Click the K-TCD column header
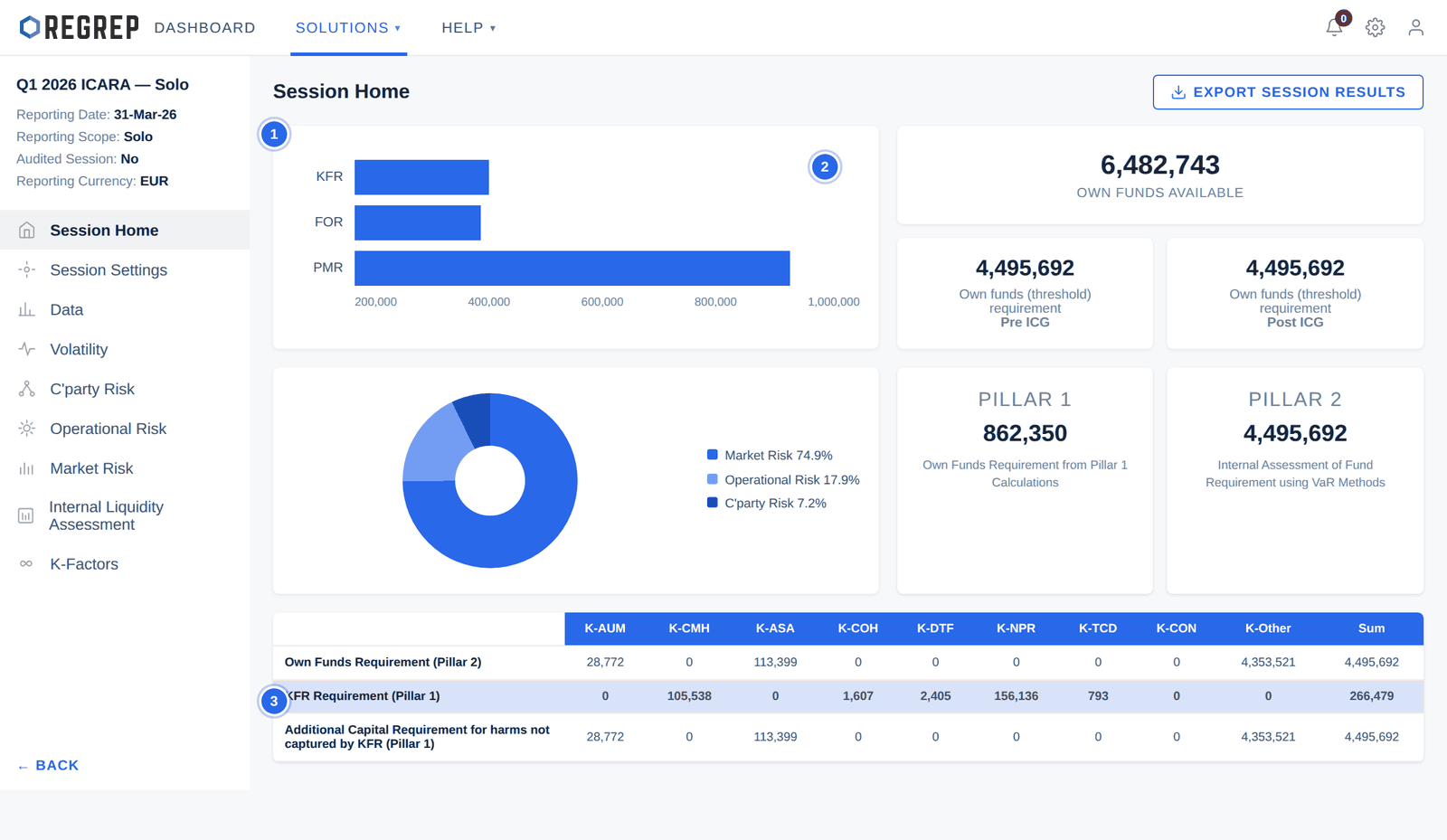The height and width of the screenshot is (840, 1447). click(1098, 628)
